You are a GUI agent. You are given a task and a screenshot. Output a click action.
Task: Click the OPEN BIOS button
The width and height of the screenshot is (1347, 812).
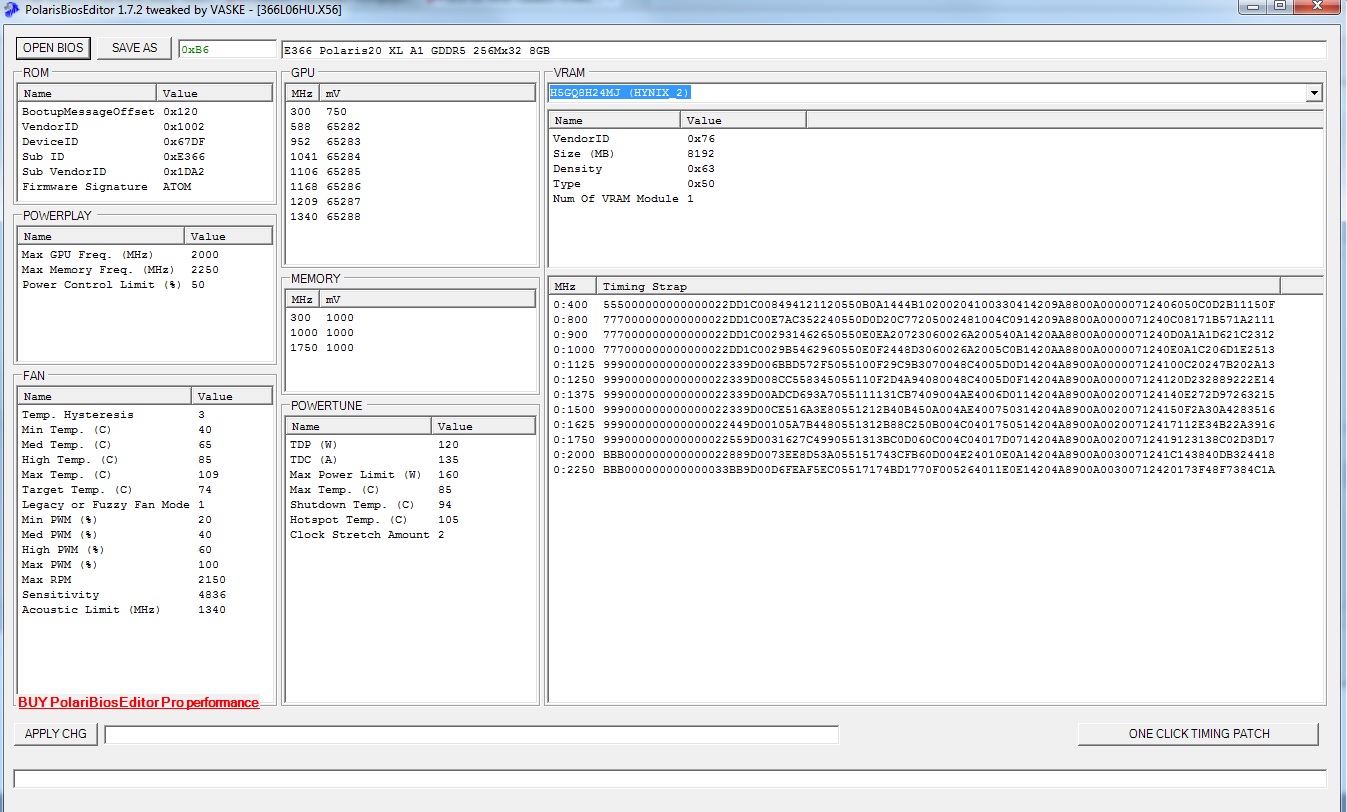pyautogui.click(x=53, y=48)
